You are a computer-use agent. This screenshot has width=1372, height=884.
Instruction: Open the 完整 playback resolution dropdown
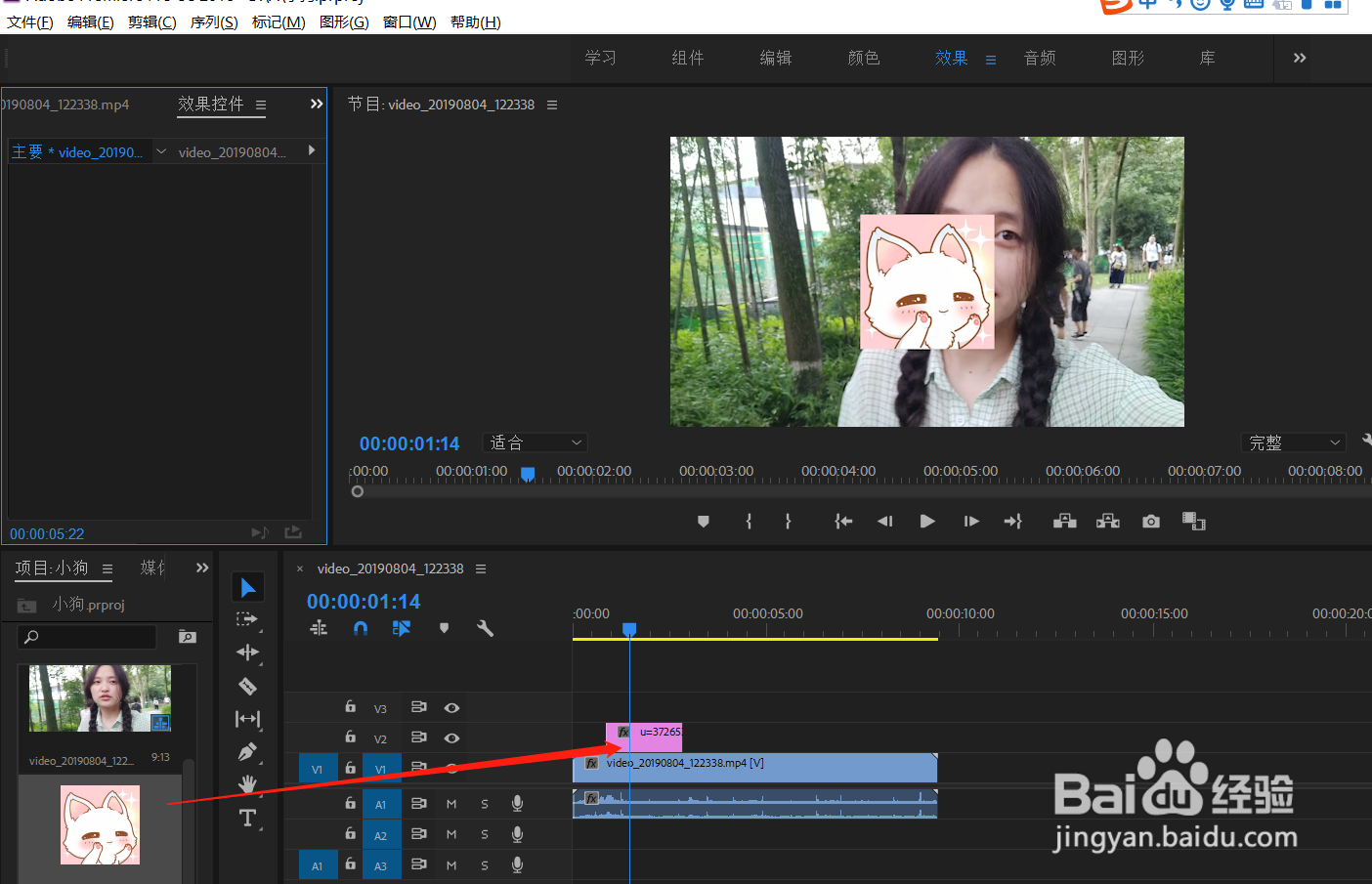[x=1294, y=442]
